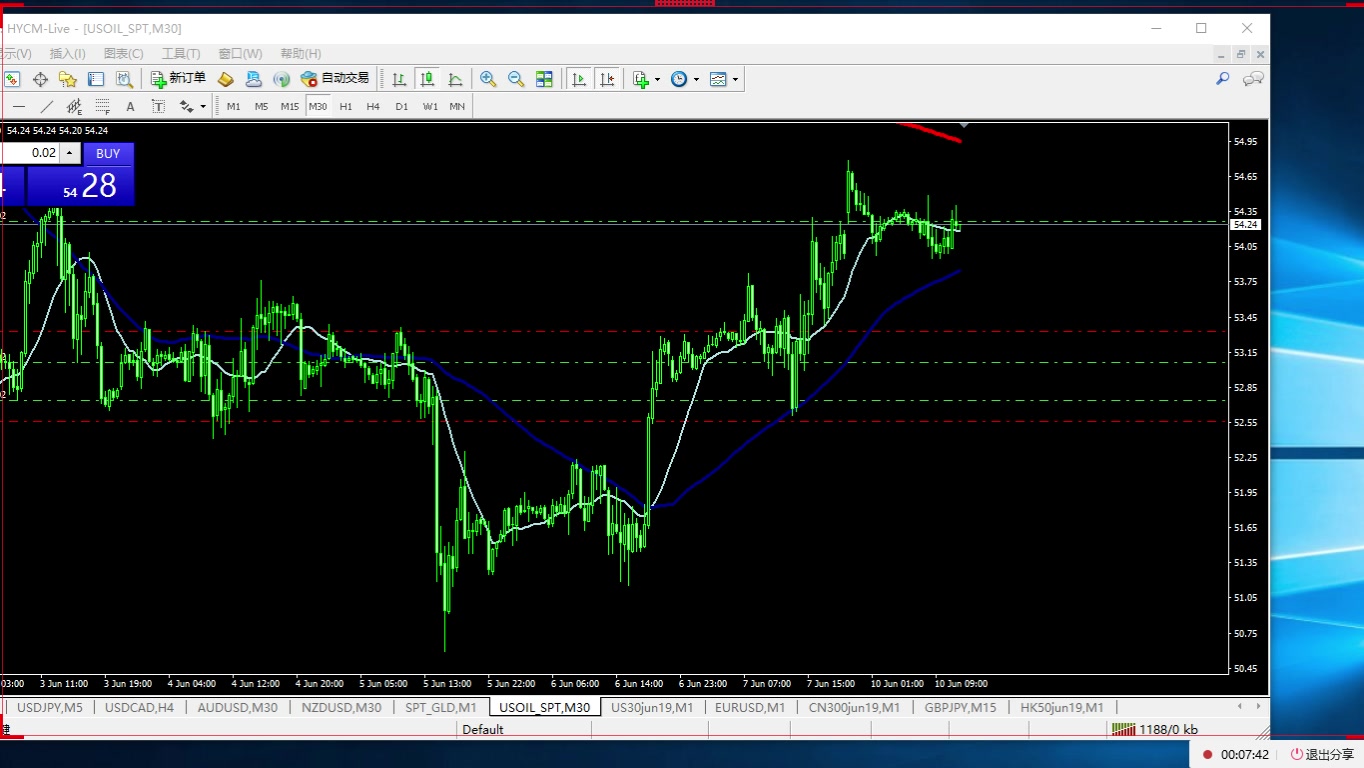1364x768 pixels.
Task: Select the text label T tool
Action: click(158, 106)
